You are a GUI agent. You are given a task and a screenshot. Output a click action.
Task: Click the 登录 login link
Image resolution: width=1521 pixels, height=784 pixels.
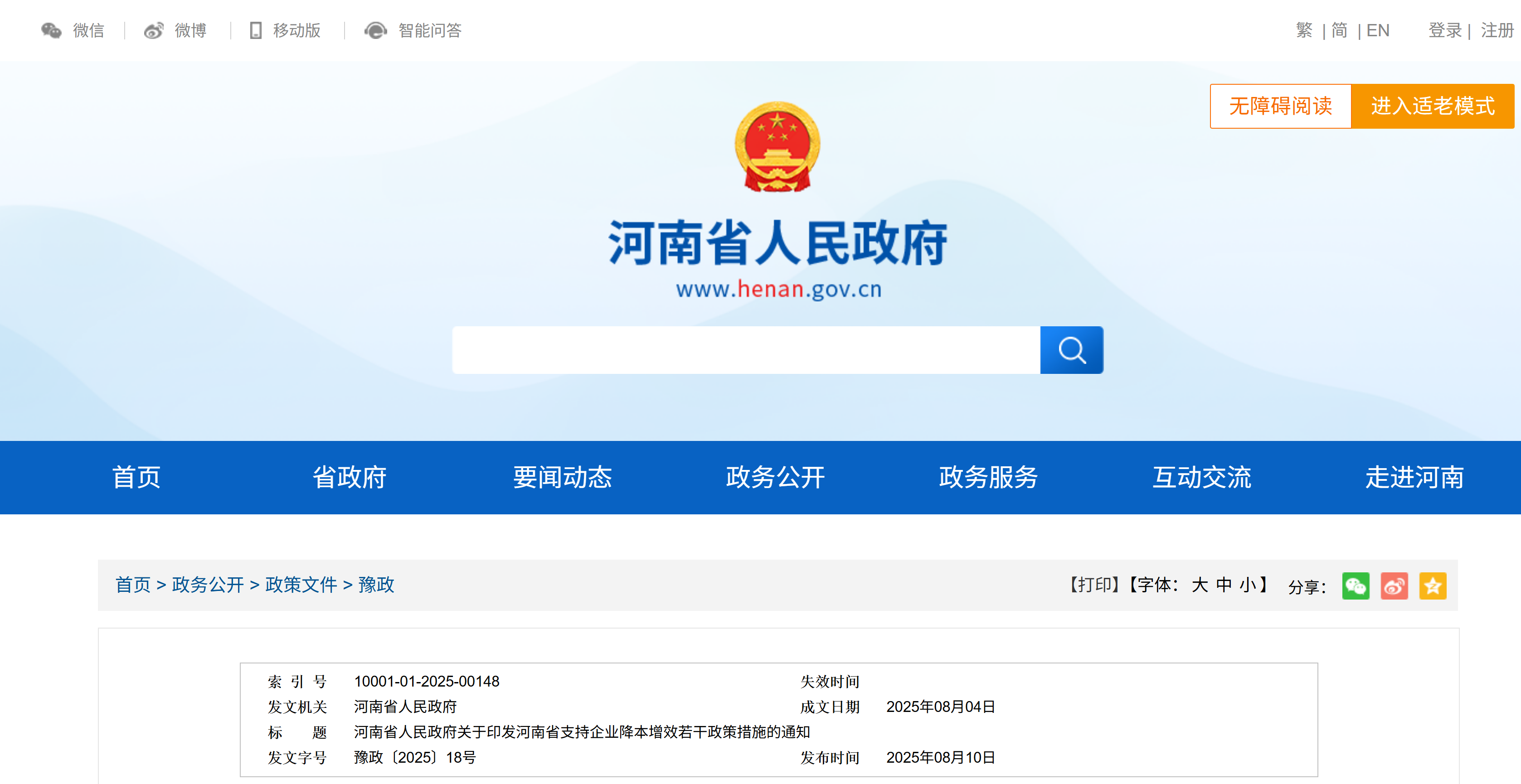1444,30
